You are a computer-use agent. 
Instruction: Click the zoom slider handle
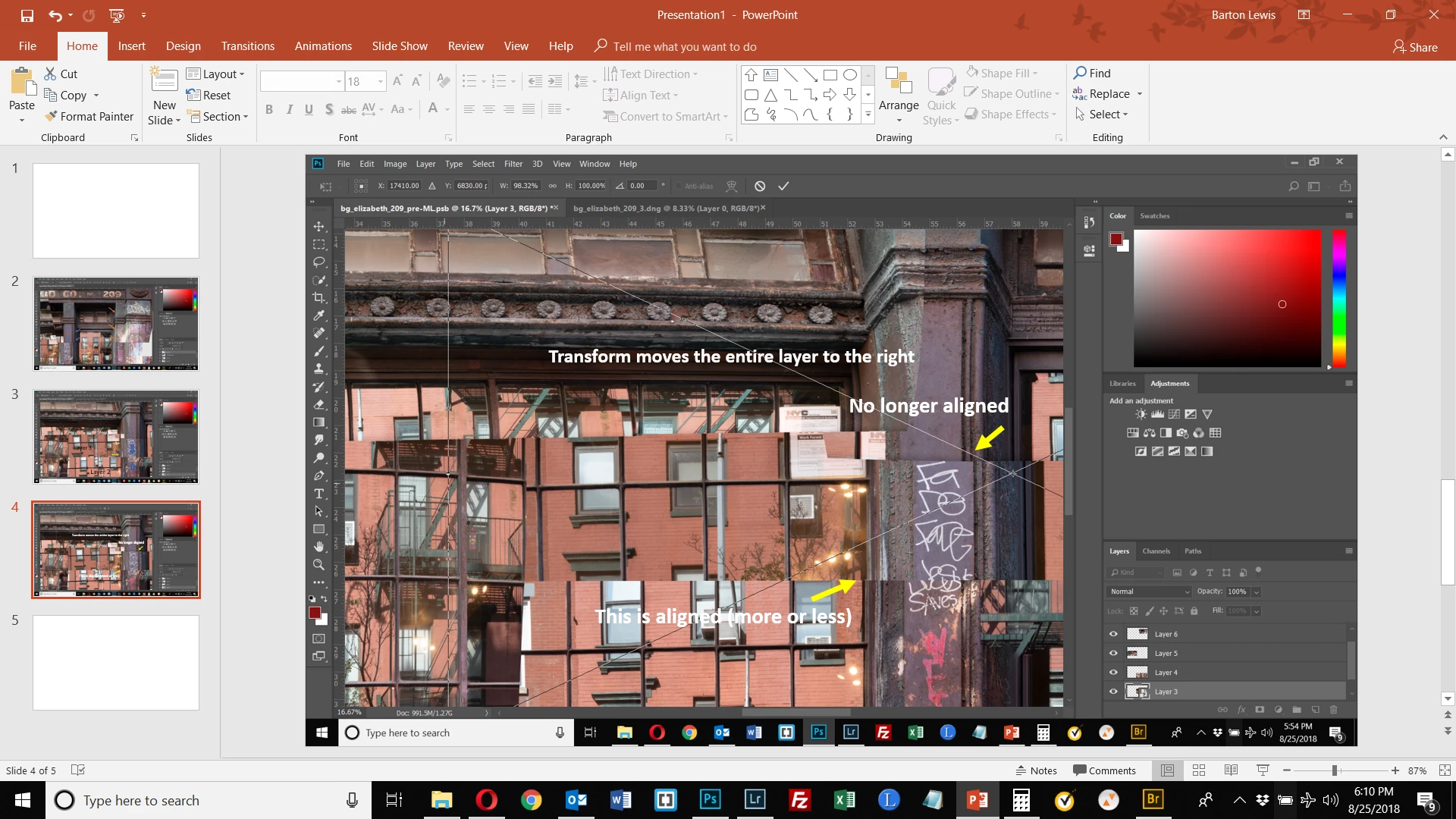[1334, 770]
